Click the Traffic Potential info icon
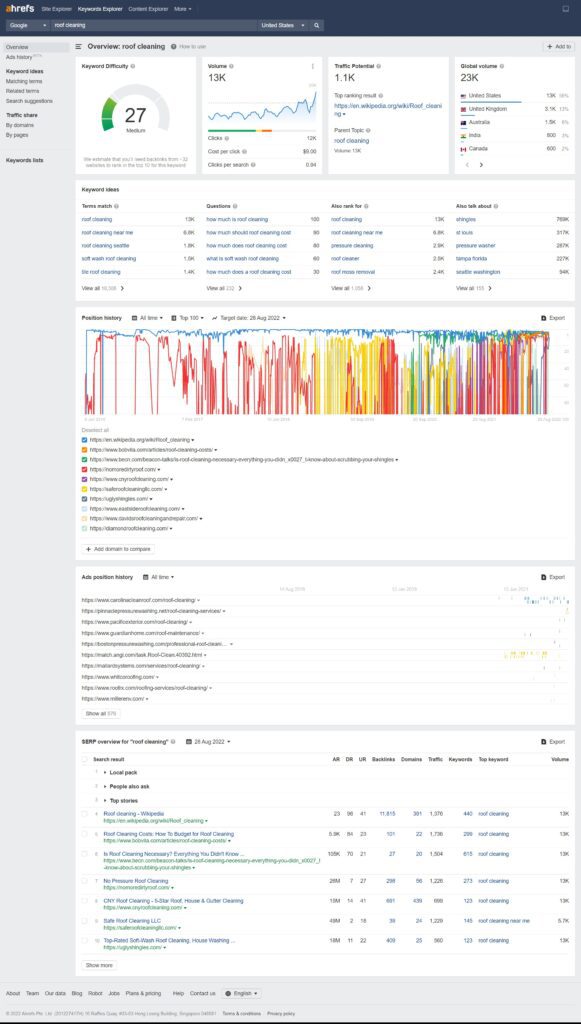 pos(379,66)
